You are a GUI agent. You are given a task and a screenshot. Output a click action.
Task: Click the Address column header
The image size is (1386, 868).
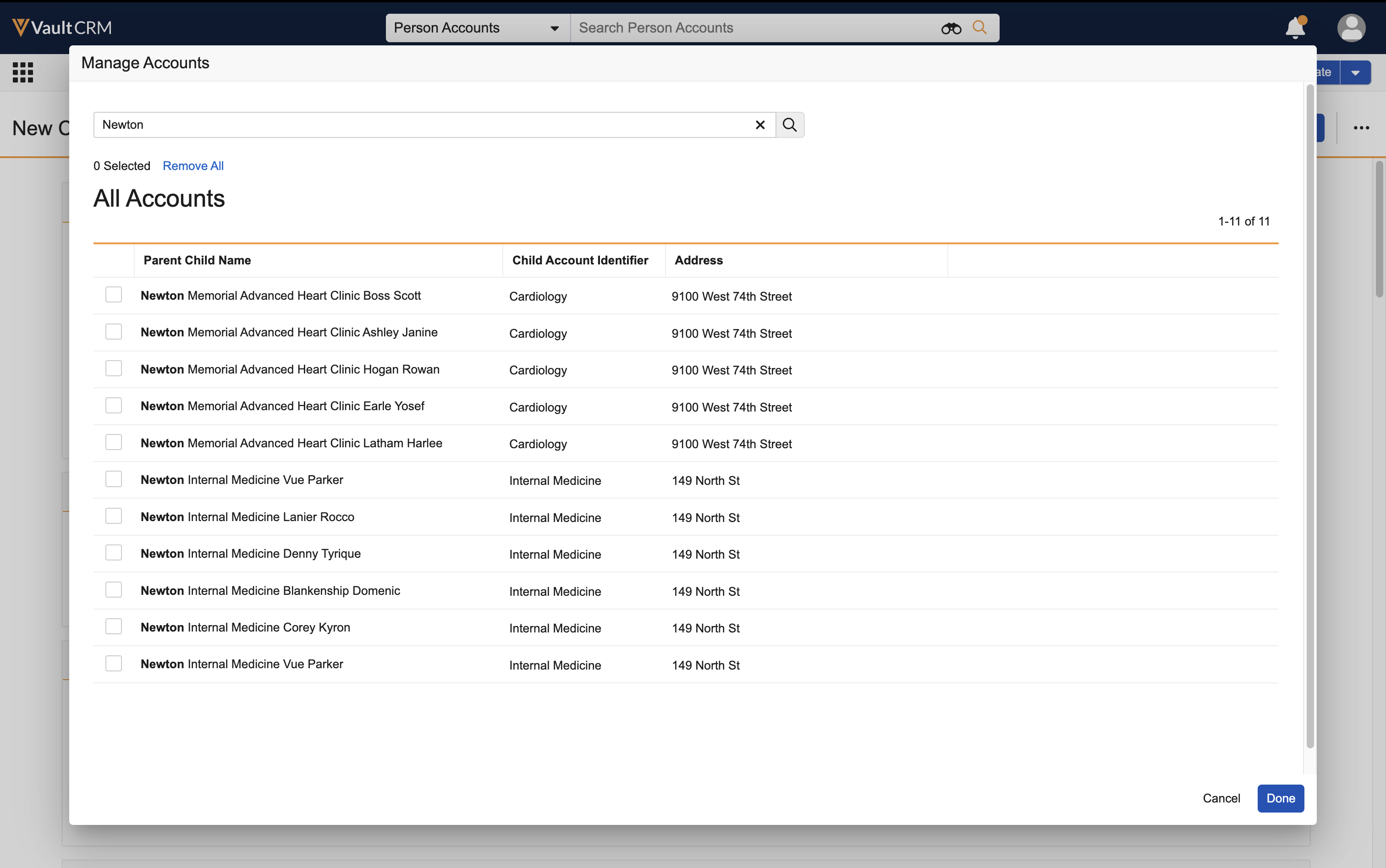click(x=698, y=260)
